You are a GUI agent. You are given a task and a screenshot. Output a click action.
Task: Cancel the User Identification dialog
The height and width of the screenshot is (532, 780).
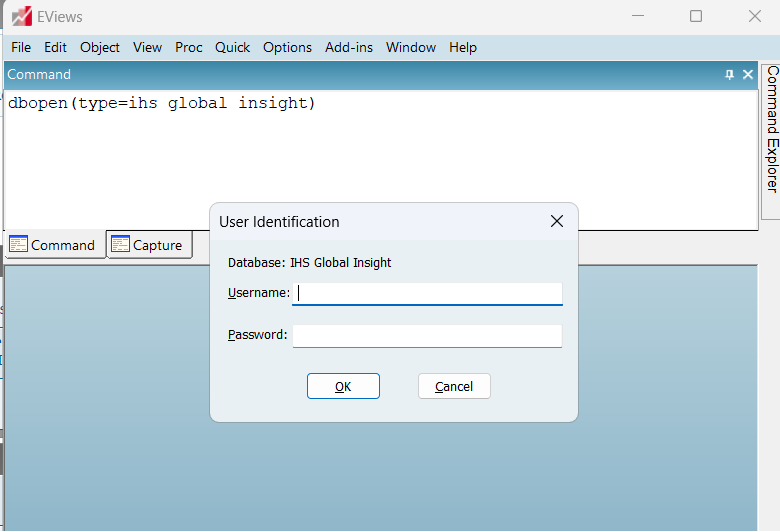click(x=454, y=386)
